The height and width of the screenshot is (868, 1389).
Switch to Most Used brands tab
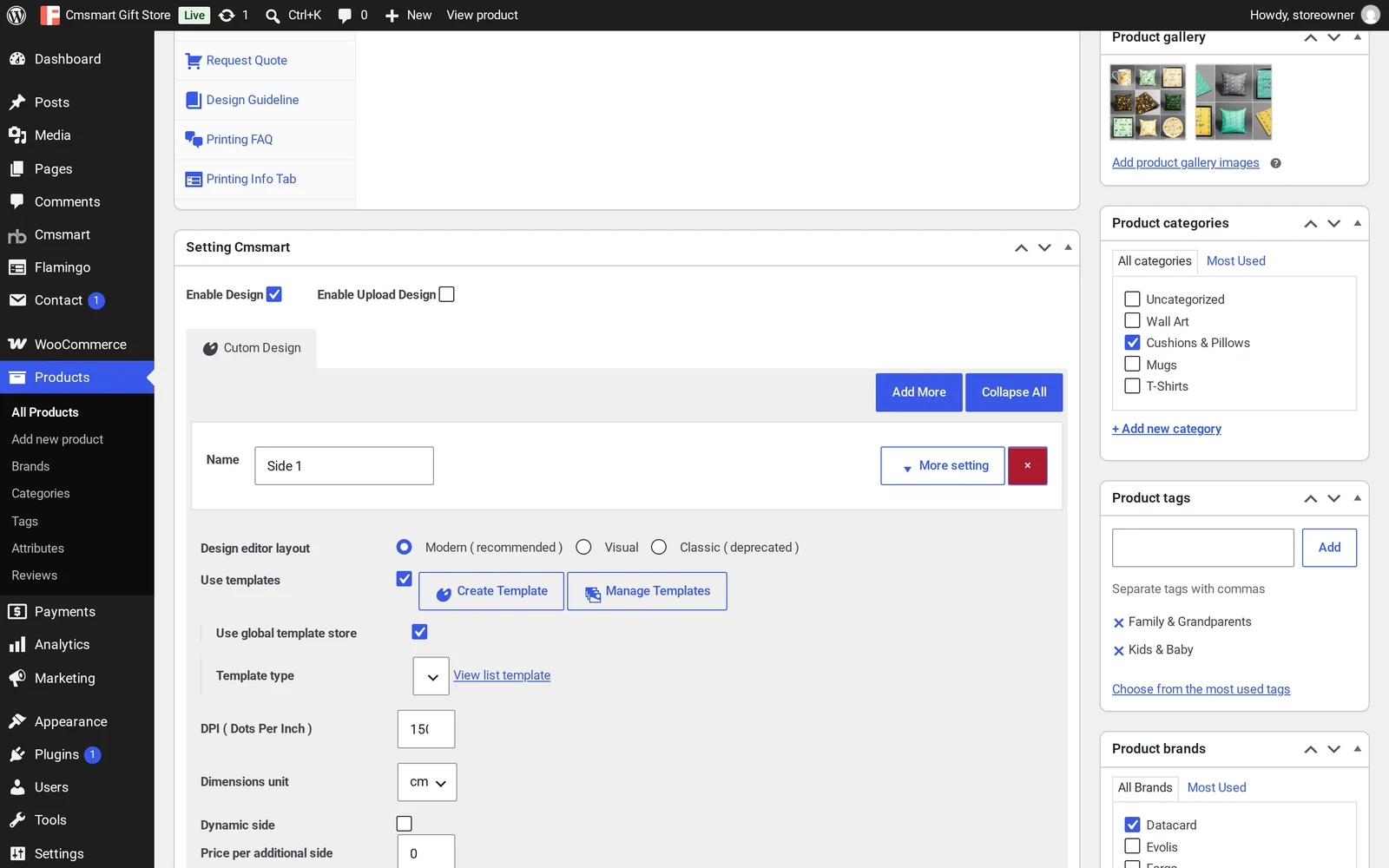(1216, 788)
